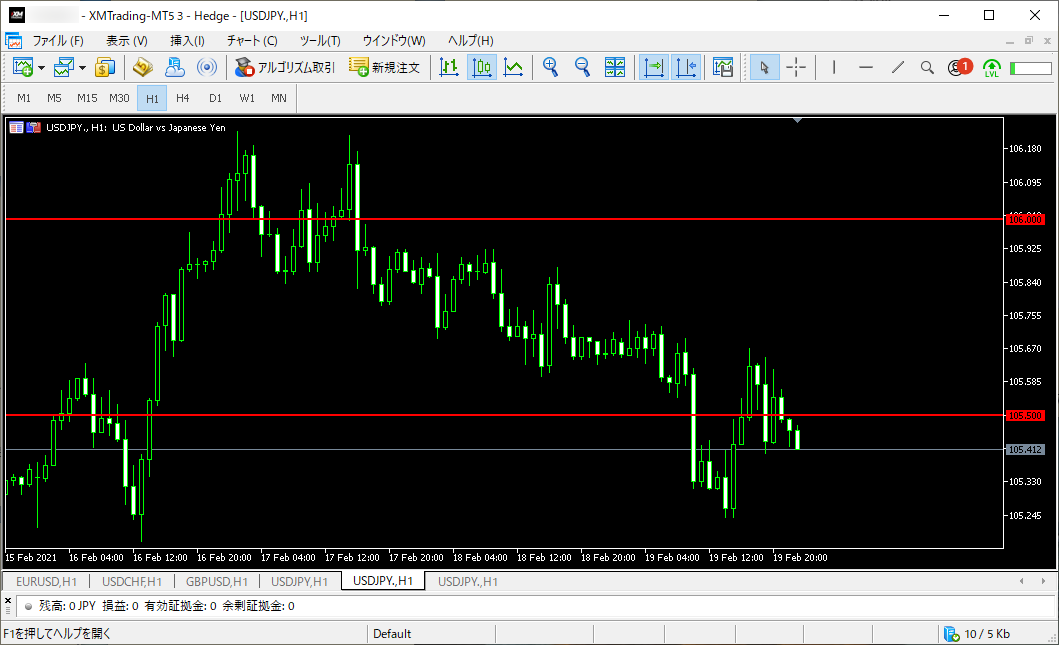Viewport: 1059px width, 645px height.
Task: Expand the profiles dropdown arrow
Action: pos(82,68)
